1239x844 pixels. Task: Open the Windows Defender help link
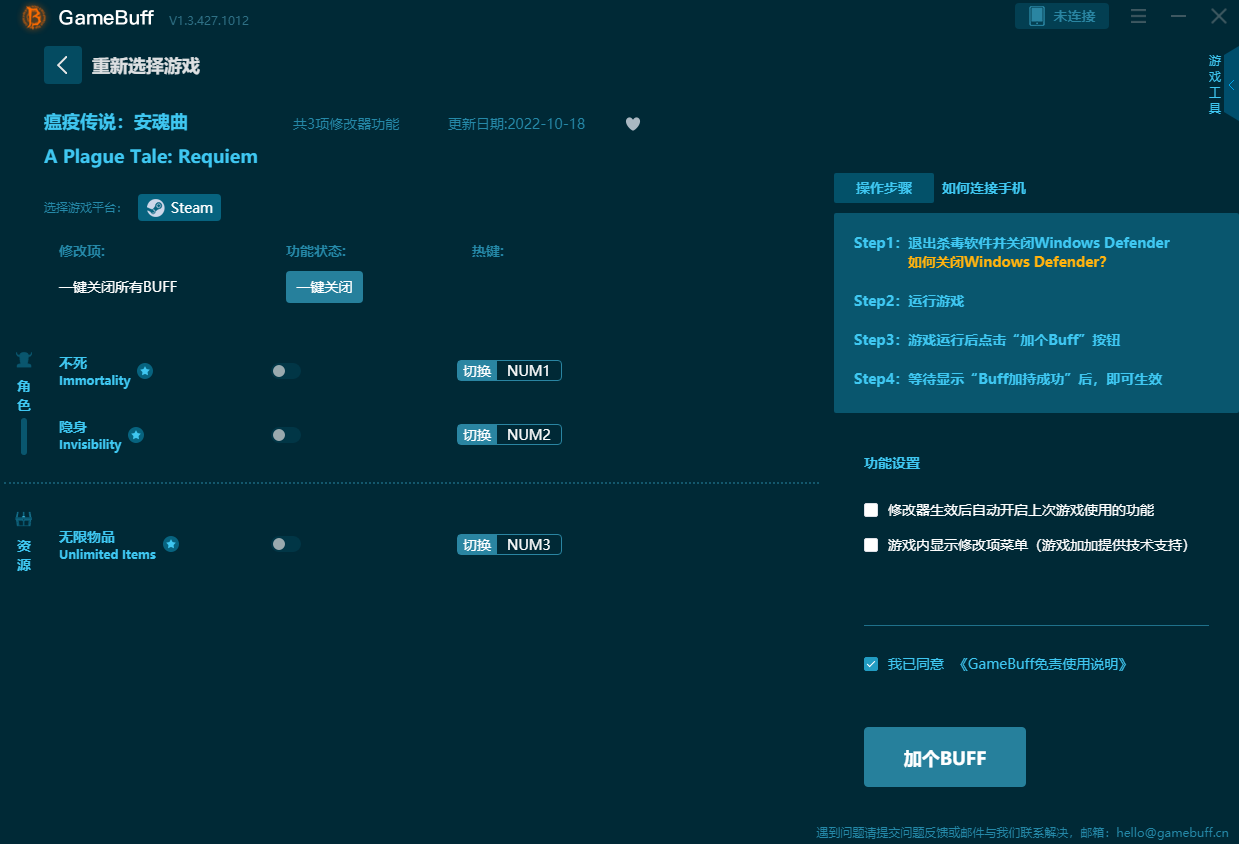coord(1006,262)
